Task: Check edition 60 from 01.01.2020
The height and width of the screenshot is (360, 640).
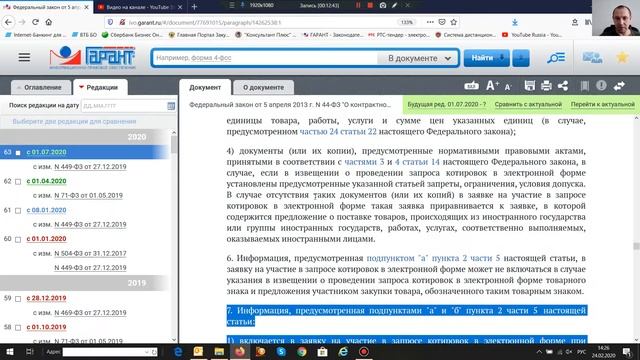Action: tap(18, 239)
